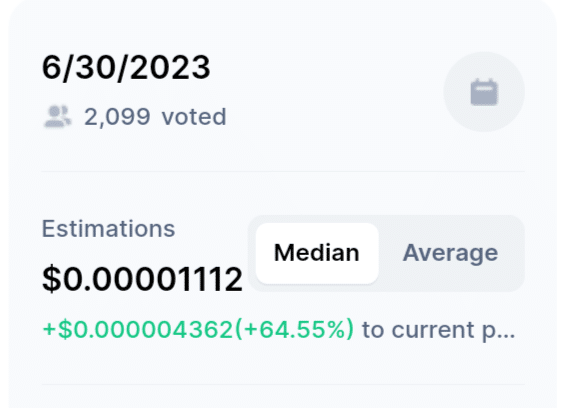Click the green (+64.55%) percentage
565x408 pixels.
(x=294, y=329)
